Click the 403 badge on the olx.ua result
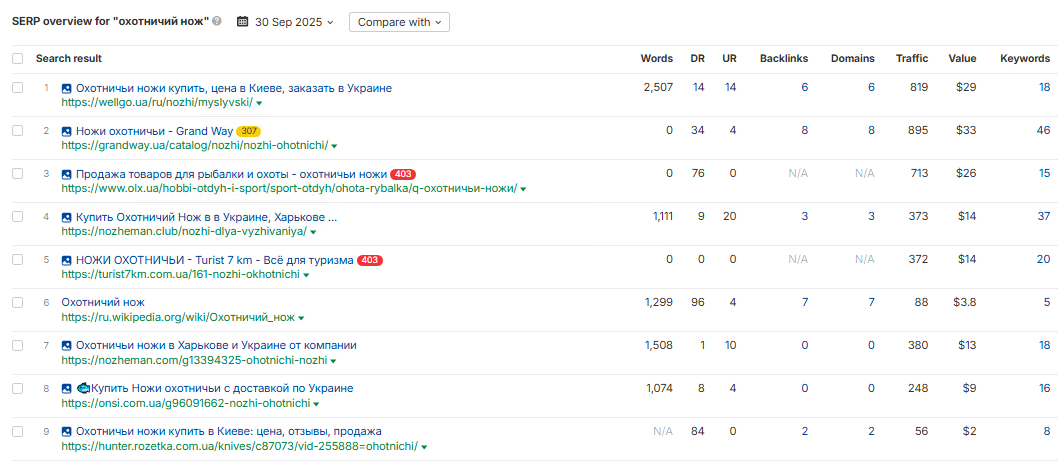The image size is (1058, 463). pyautogui.click(x=402, y=174)
